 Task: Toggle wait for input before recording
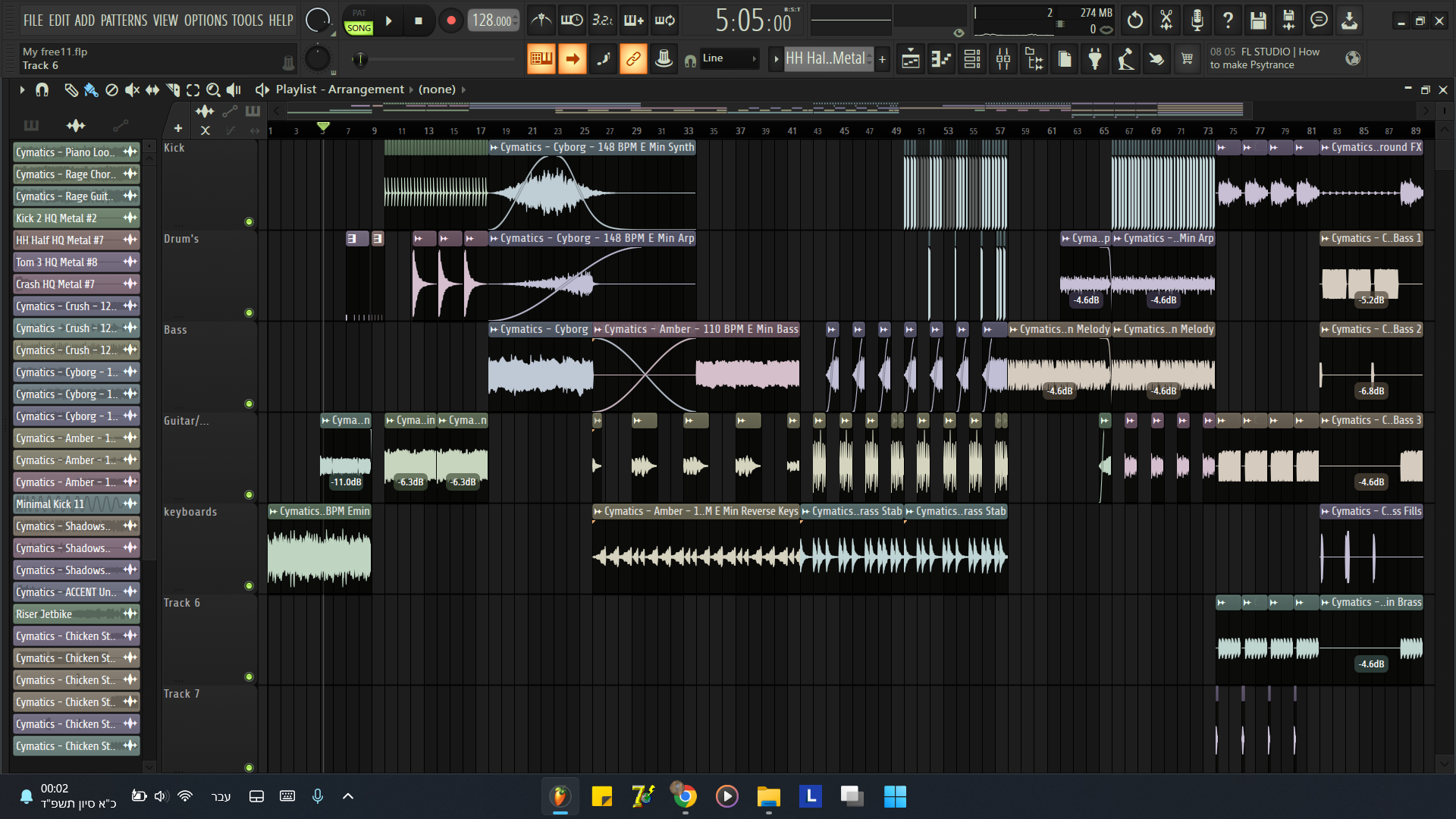click(x=572, y=20)
